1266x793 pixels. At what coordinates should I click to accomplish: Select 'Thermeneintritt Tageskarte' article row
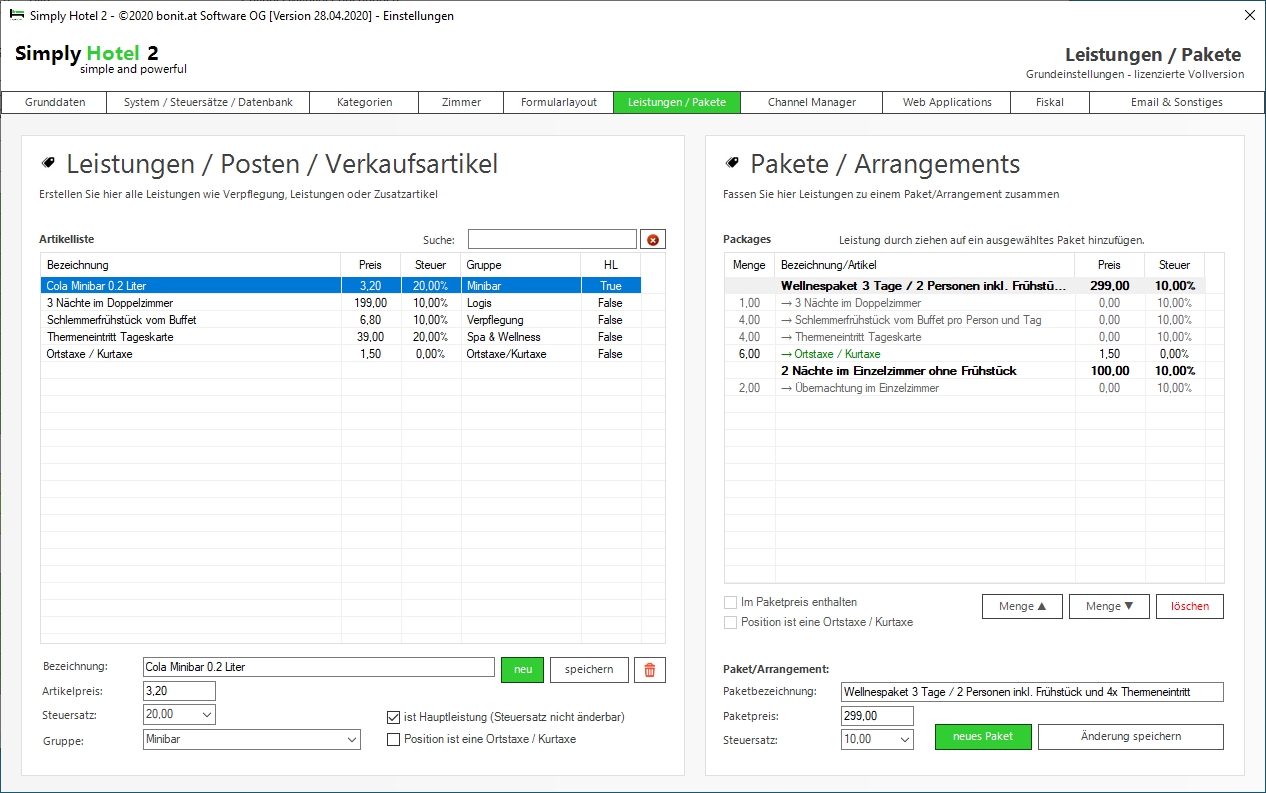tap(341, 337)
